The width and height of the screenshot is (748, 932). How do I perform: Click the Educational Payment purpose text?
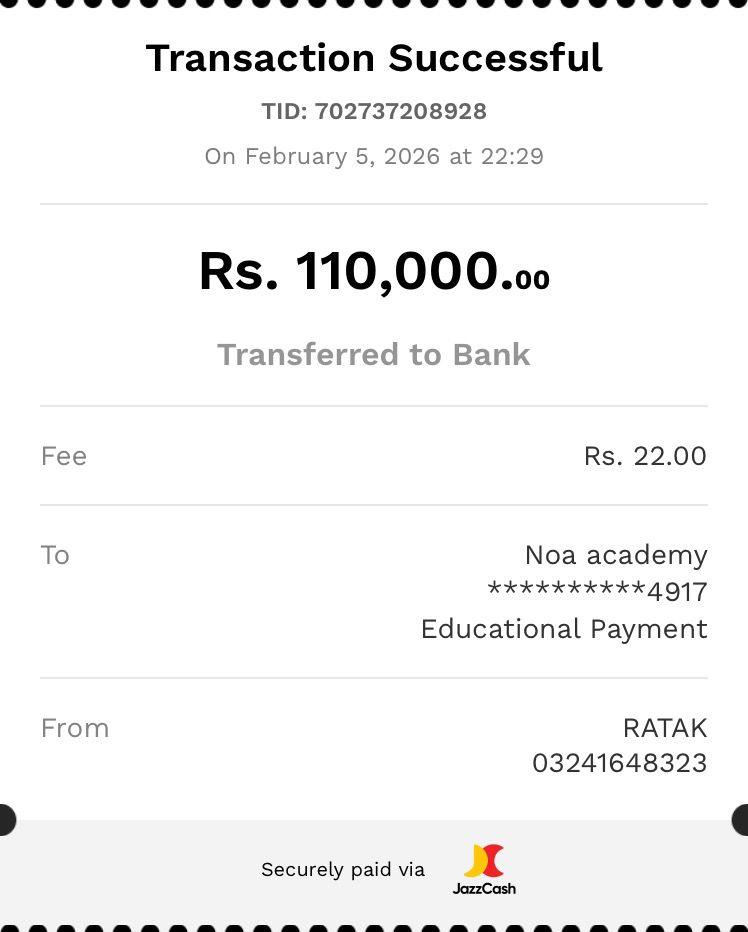[x=564, y=629]
